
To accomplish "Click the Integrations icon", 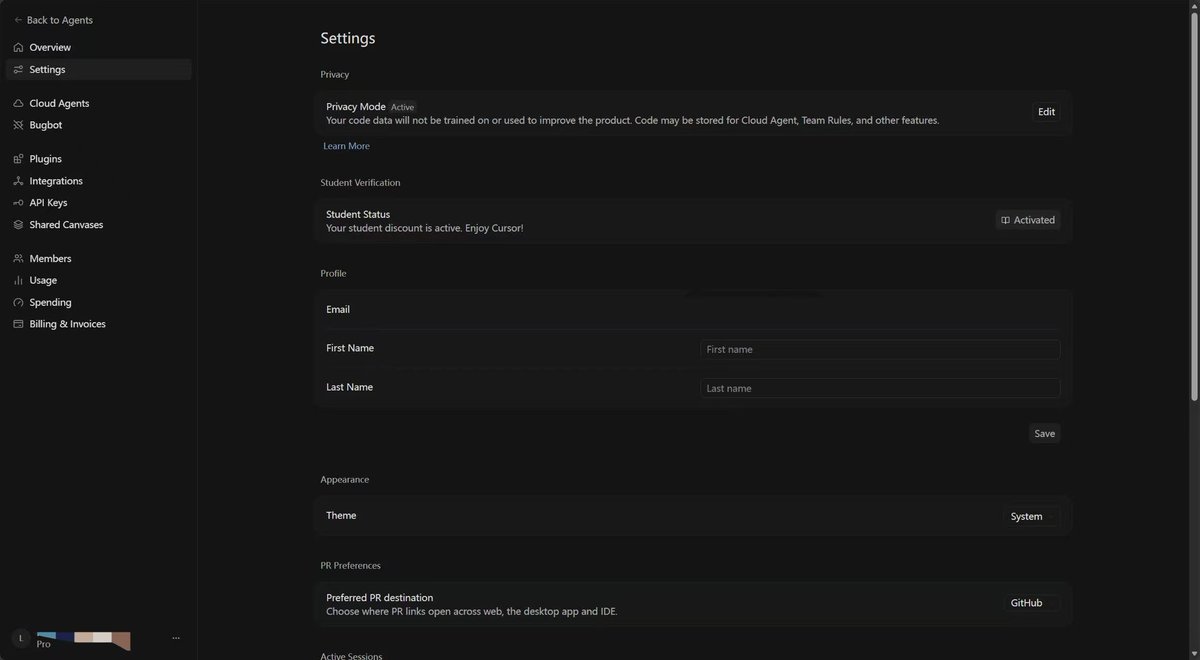I will [x=18, y=181].
